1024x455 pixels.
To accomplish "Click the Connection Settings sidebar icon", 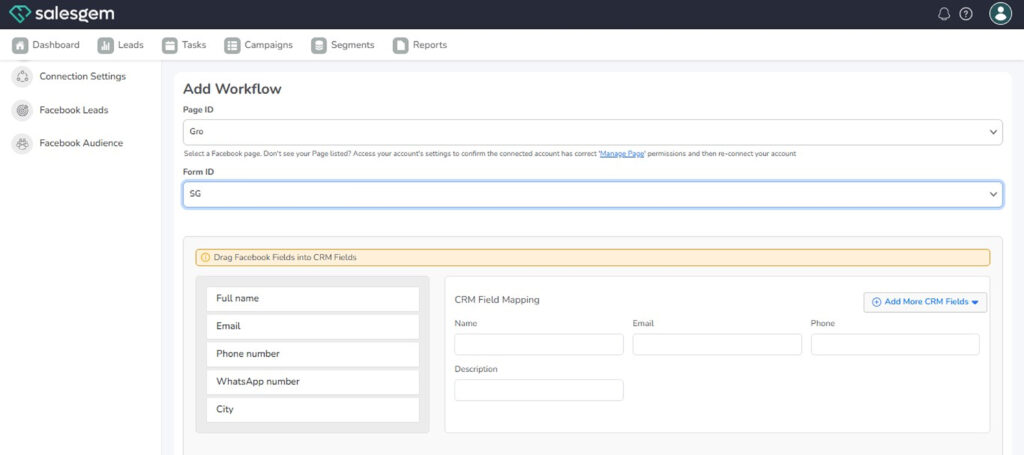I will pyautogui.click(x=21, y=77).
